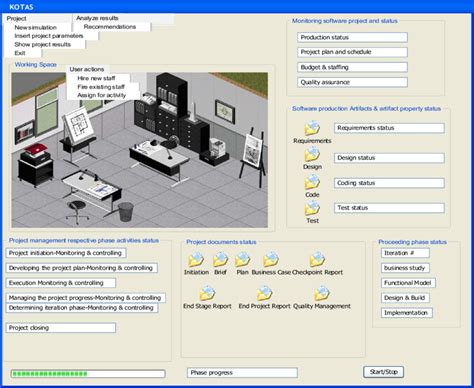Click the Test status field
This screenshot has width=474, height=388.
(x=389, y=208)
